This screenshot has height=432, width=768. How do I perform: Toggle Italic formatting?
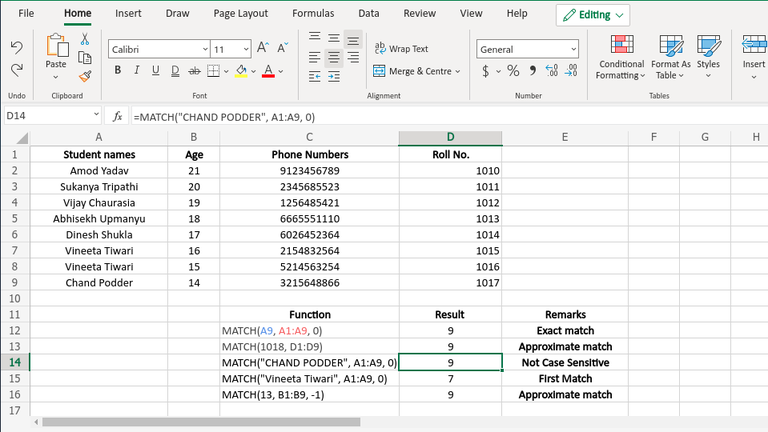pos(137,71)
